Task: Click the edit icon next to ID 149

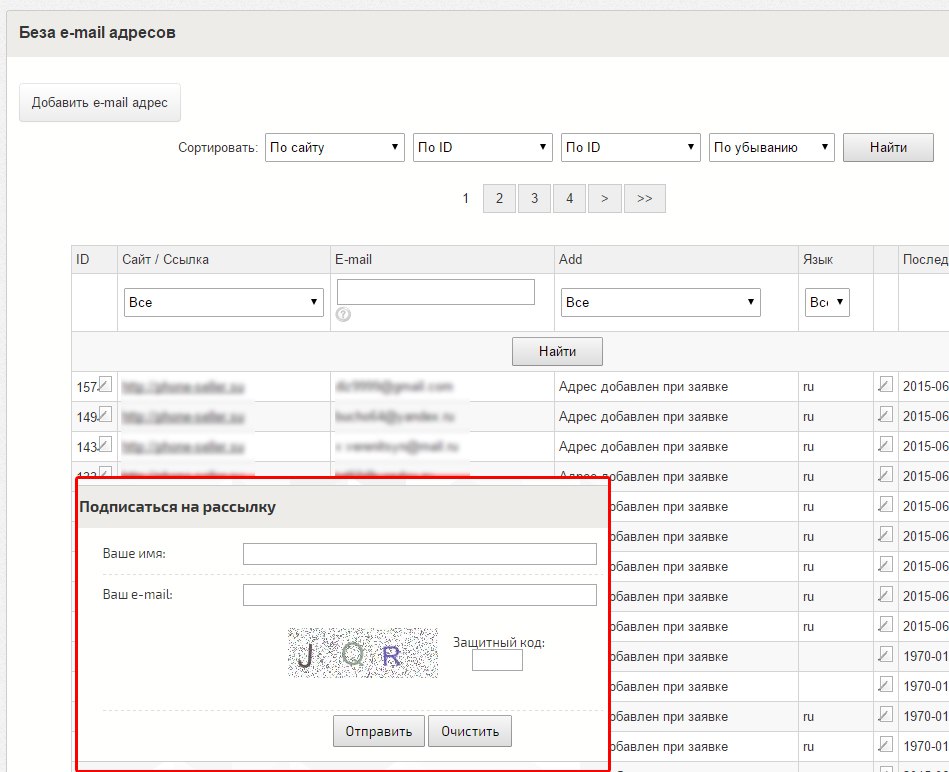Action: tap(105, 414)
